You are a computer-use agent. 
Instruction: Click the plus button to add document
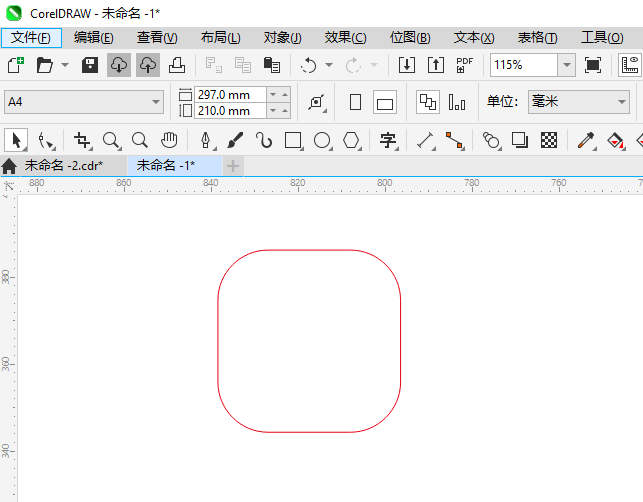coord(233,166)
